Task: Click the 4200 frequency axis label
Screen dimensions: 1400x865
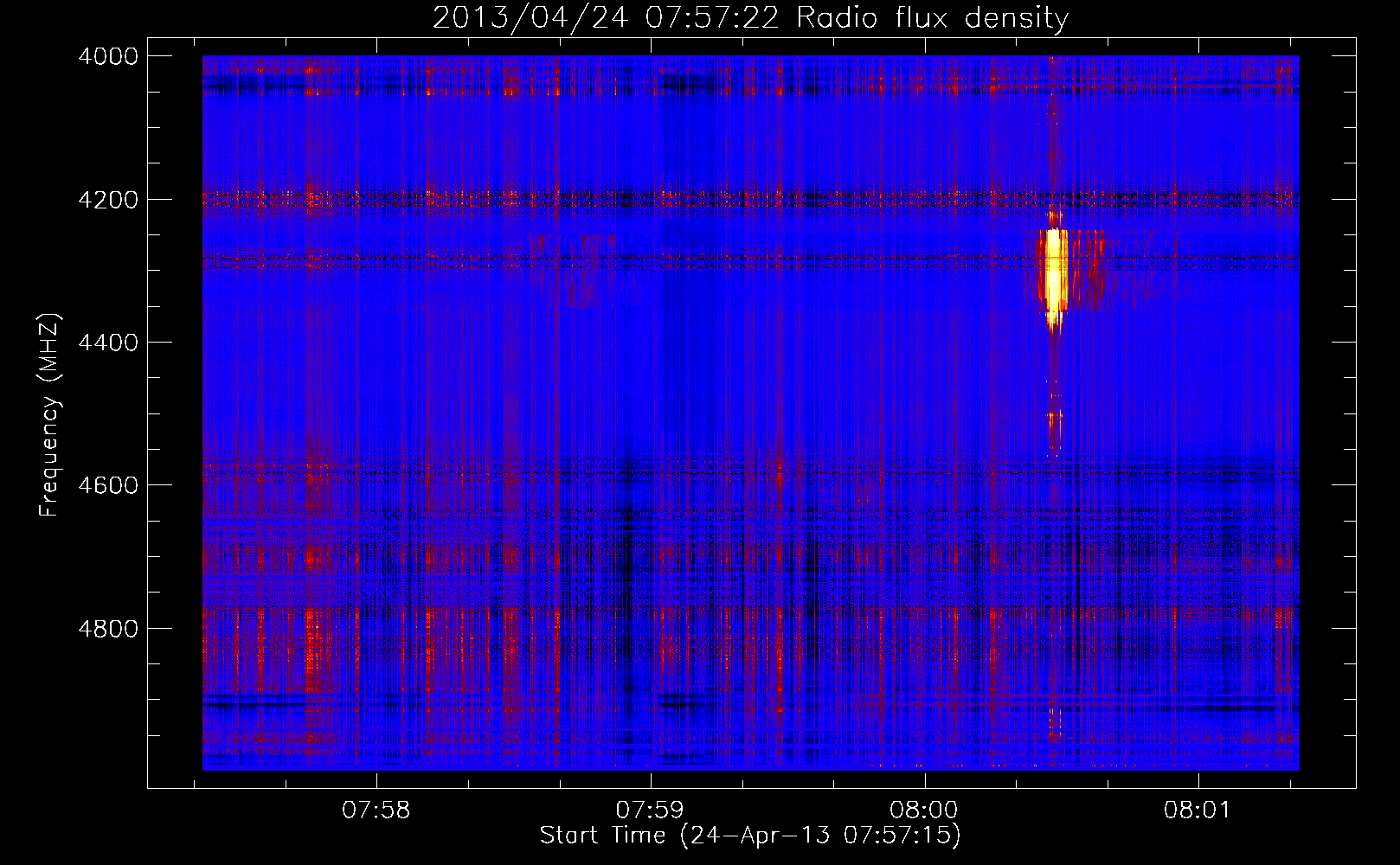Action: point(108,200)
